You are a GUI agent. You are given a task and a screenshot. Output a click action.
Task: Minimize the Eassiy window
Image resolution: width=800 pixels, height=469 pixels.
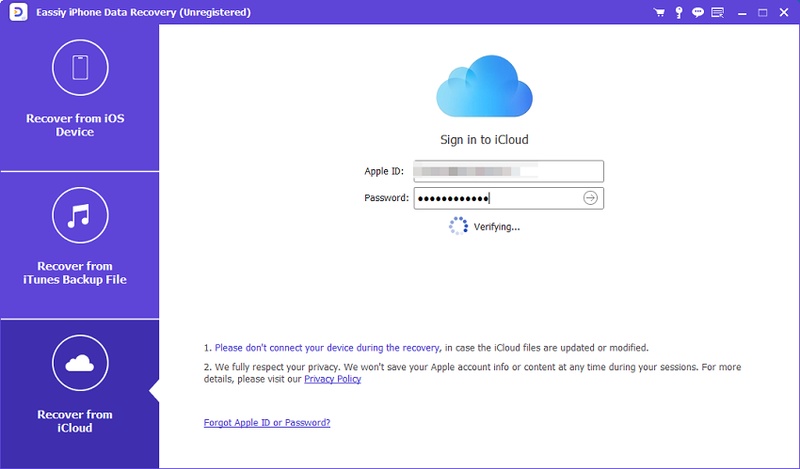click(x=742, y=13)
